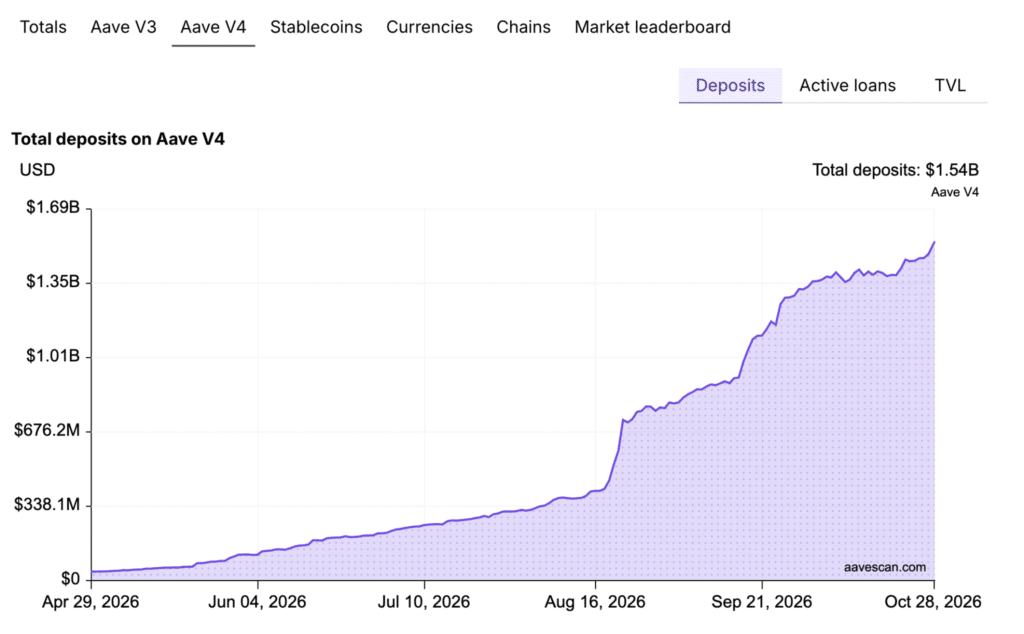Viewport: 1024px width, 634px height.
Task: Open the Stablecoins tab
Action: tap(316, 27)
